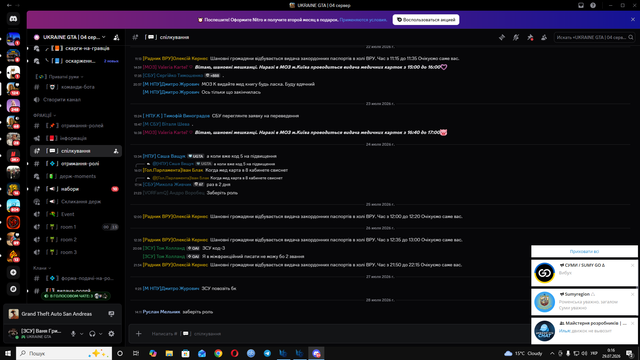Click the invite people icon beside server name
Viewport: 640px width, 360px height.
(x=116, y=37)
